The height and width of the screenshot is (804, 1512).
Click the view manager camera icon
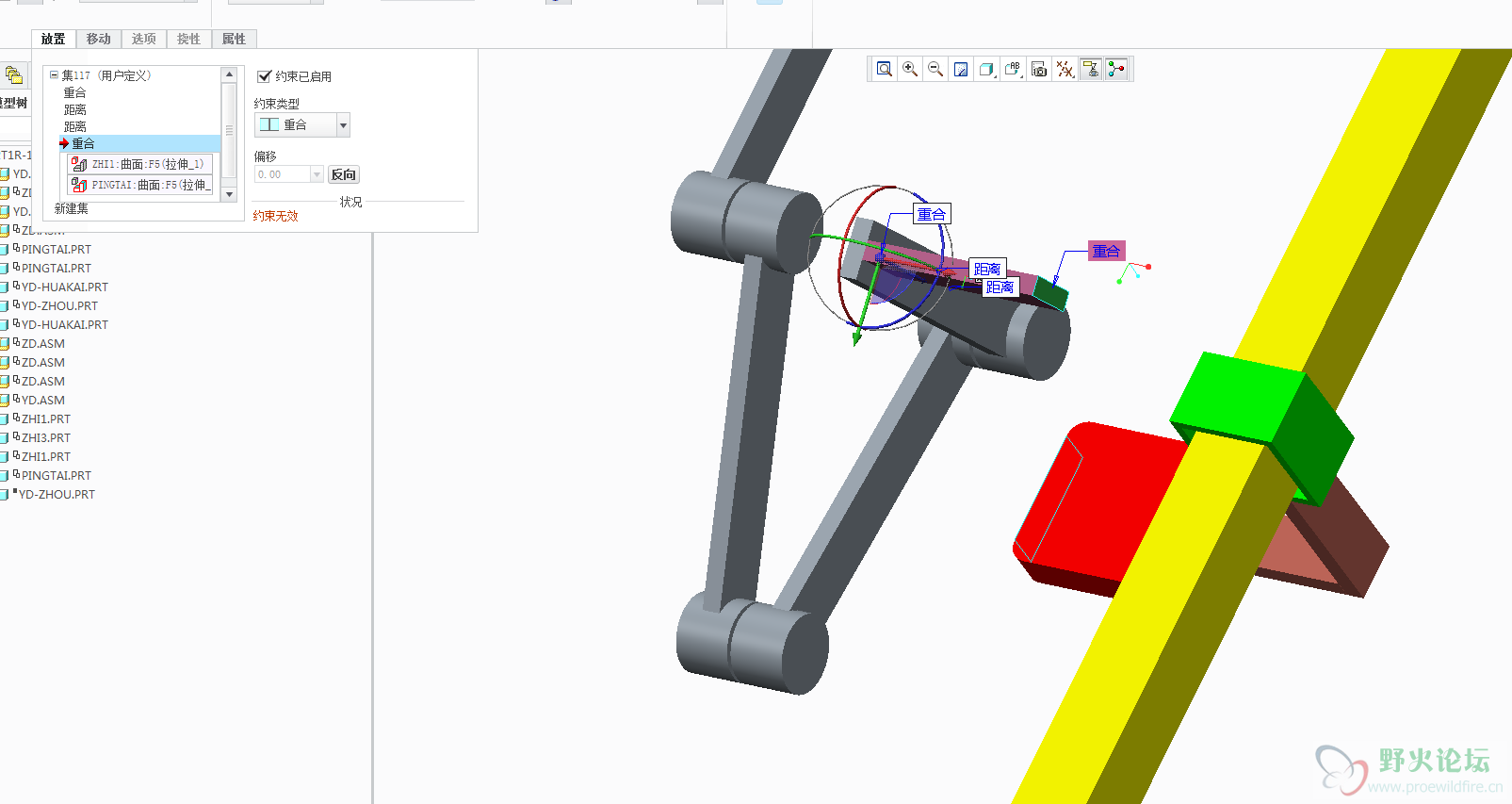click(x=1039, y=69)
